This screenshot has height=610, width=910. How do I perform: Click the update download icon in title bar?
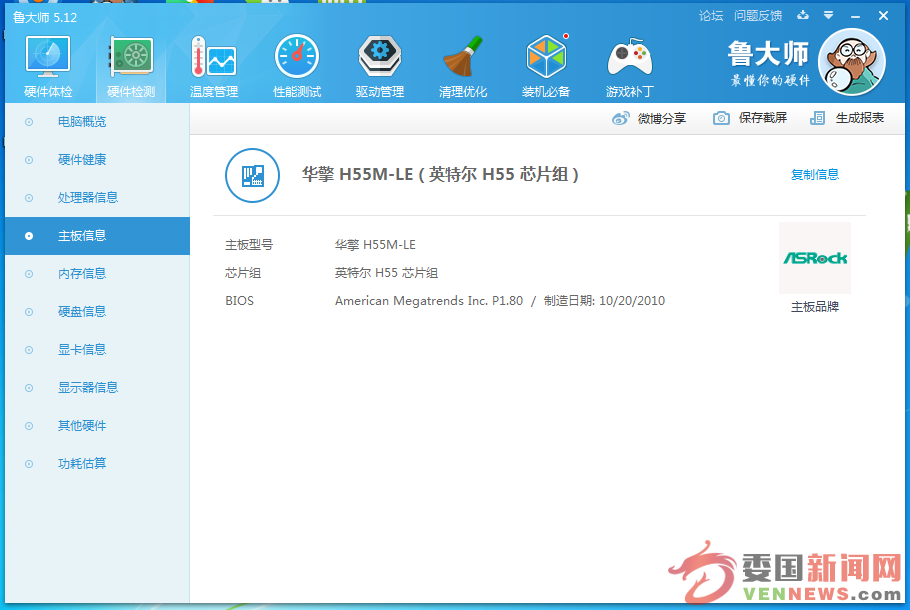[803, 15]
